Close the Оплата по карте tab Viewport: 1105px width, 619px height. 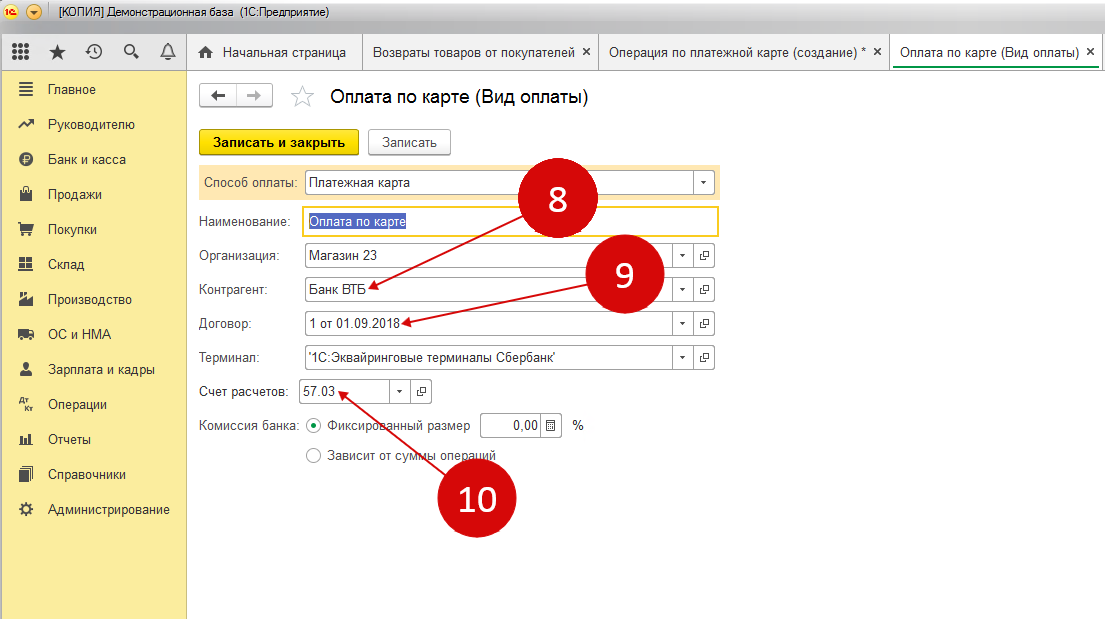[x=1090, y=51]
